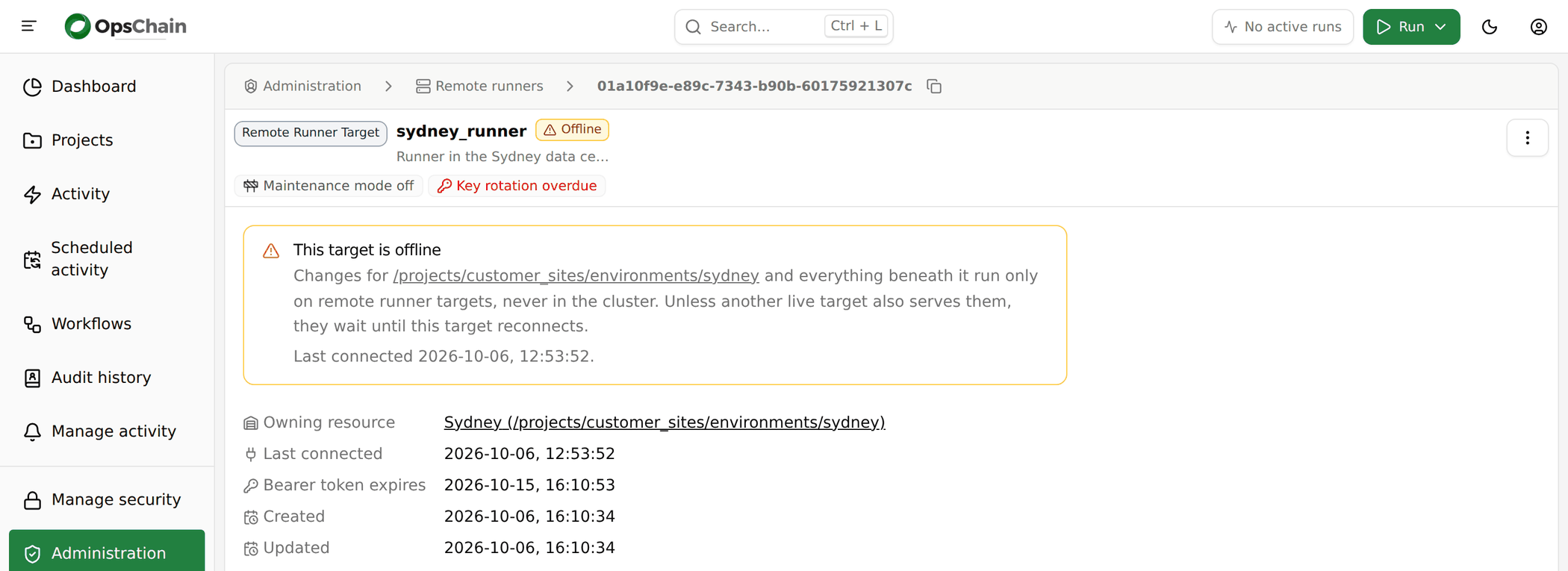The height and width of the screenshot is (571, 1568).
Task: Click the runner description text
Action: coord(502,157)
